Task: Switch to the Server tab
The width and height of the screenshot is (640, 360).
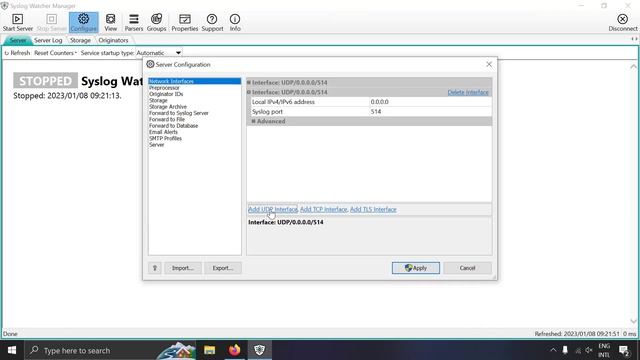Action: tap(18, 40)
